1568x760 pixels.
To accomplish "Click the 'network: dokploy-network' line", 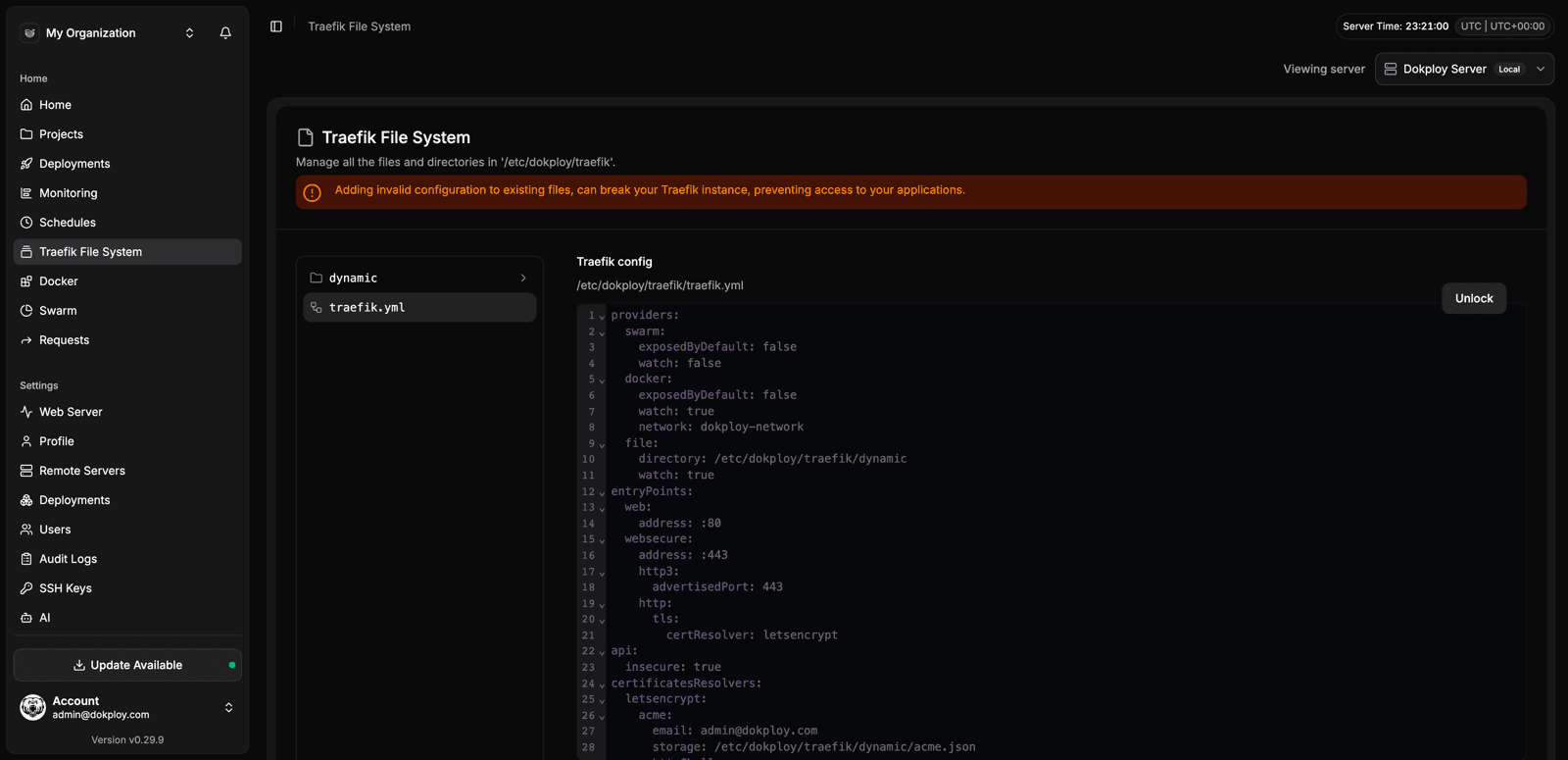I will point(721,427).
